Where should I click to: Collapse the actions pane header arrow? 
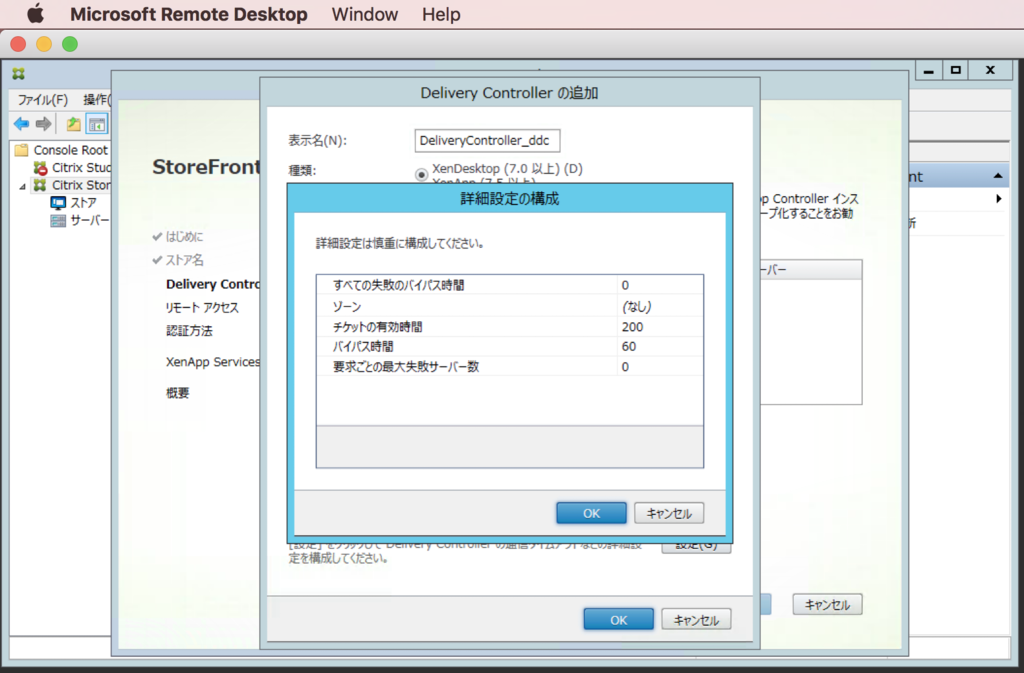tap(998, 176)
